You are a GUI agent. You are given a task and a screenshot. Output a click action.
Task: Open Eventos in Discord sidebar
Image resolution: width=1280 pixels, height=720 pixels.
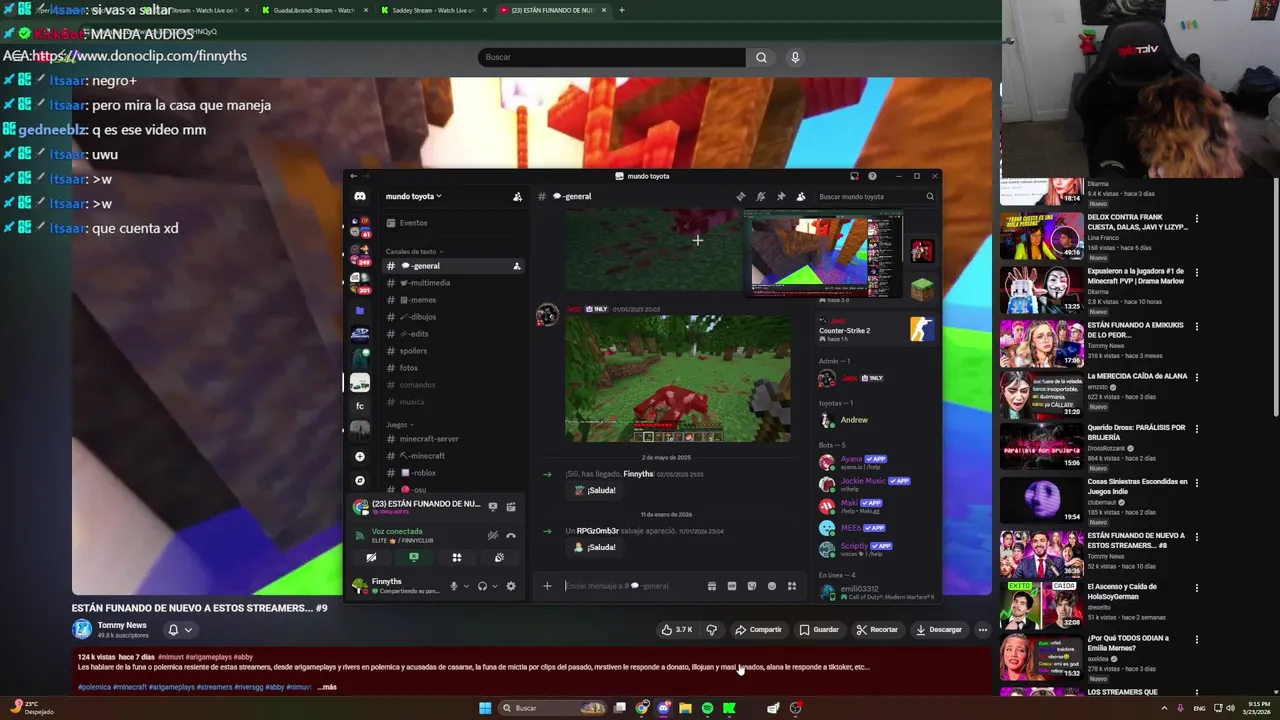click(x=454, y=223)
